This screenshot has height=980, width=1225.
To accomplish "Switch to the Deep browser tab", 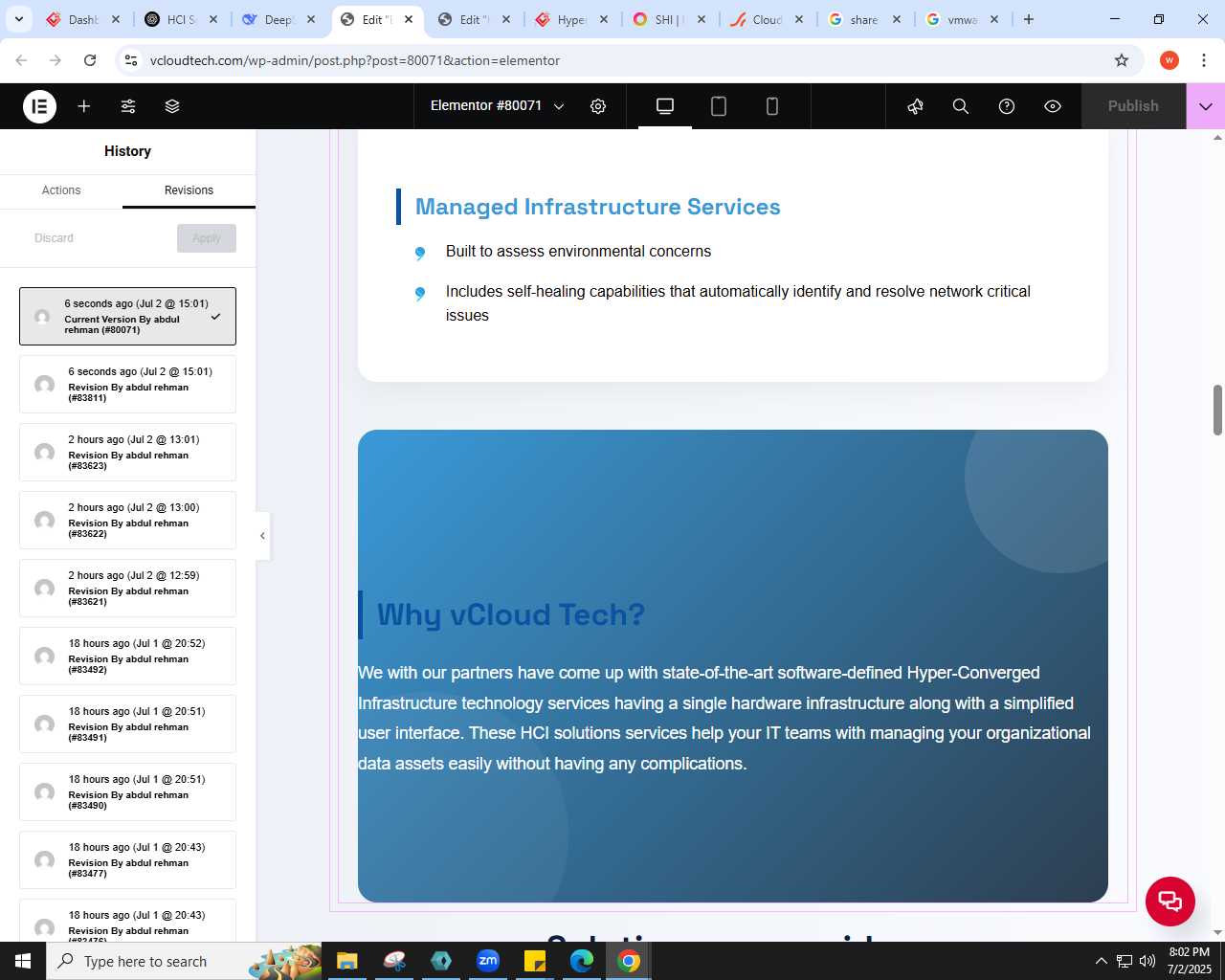I will (278, 19).
